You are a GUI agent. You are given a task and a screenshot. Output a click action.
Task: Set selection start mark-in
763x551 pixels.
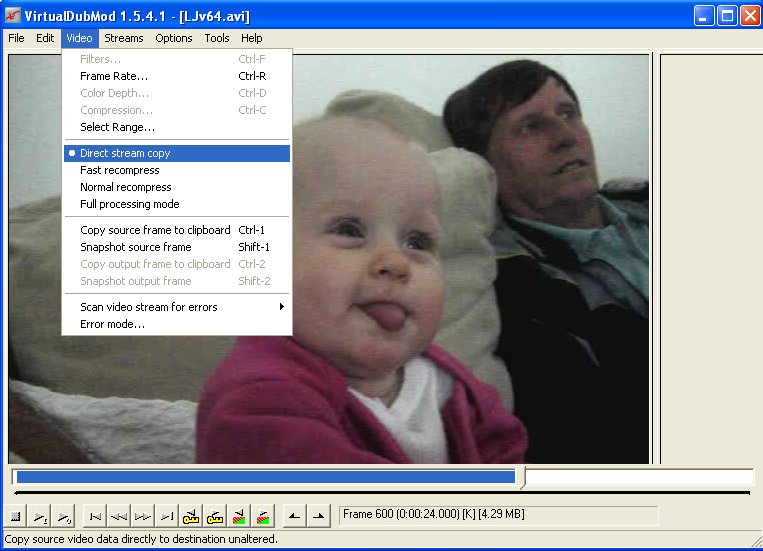(x=294, y=516)
